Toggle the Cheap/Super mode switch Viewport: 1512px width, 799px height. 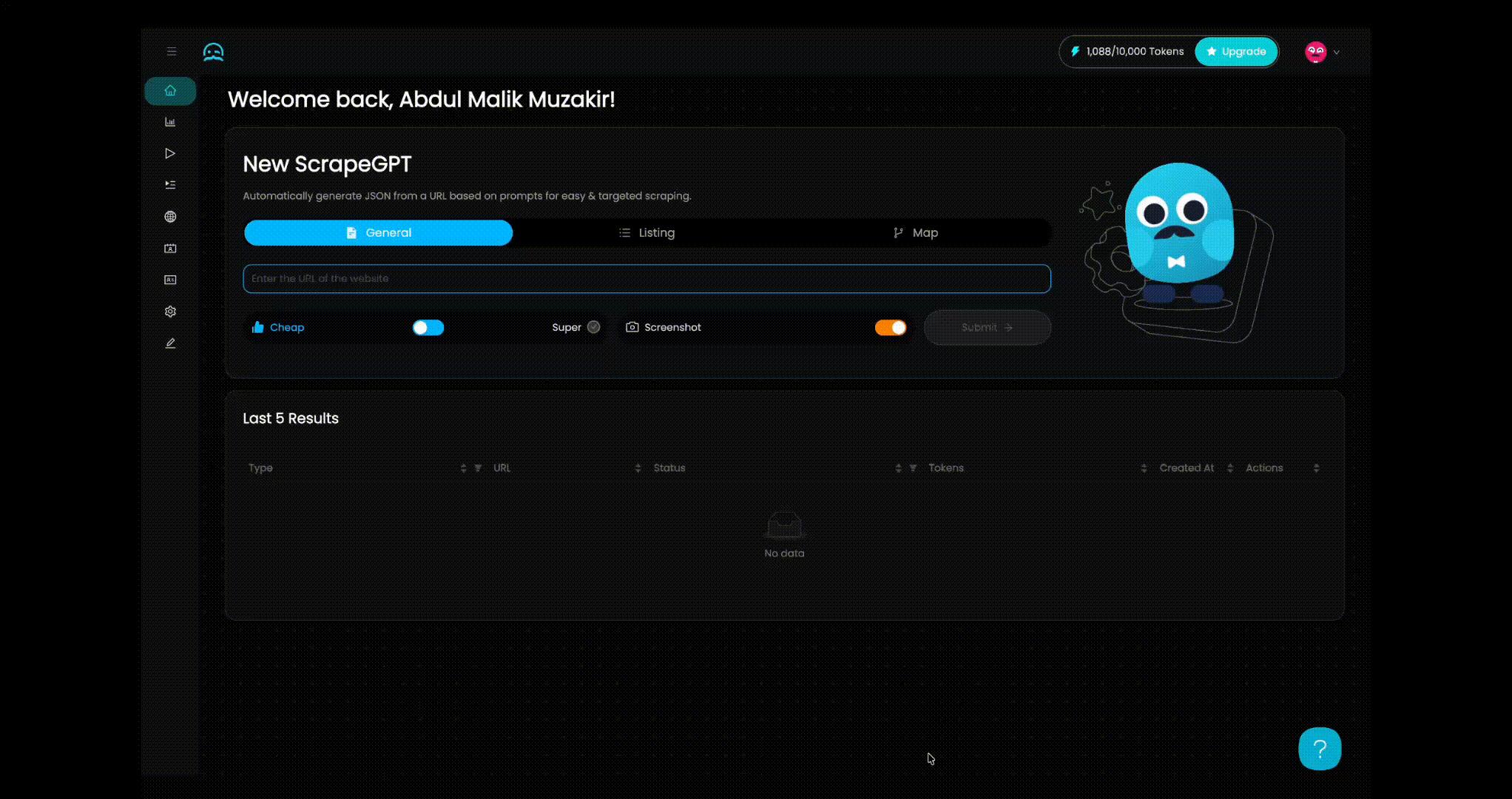tap(428, 328)
